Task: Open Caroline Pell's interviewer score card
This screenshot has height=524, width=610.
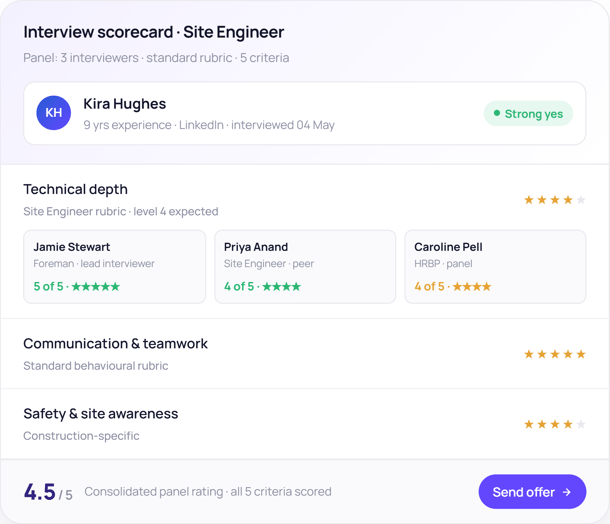Action: pos(495,266)
